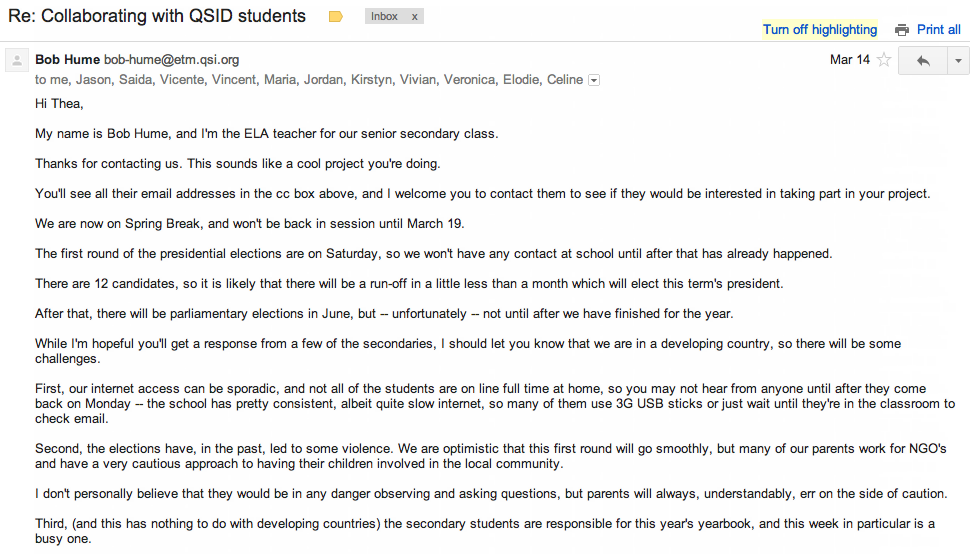
Task: Turn off highlighting
Action: (x=819, y=30)
